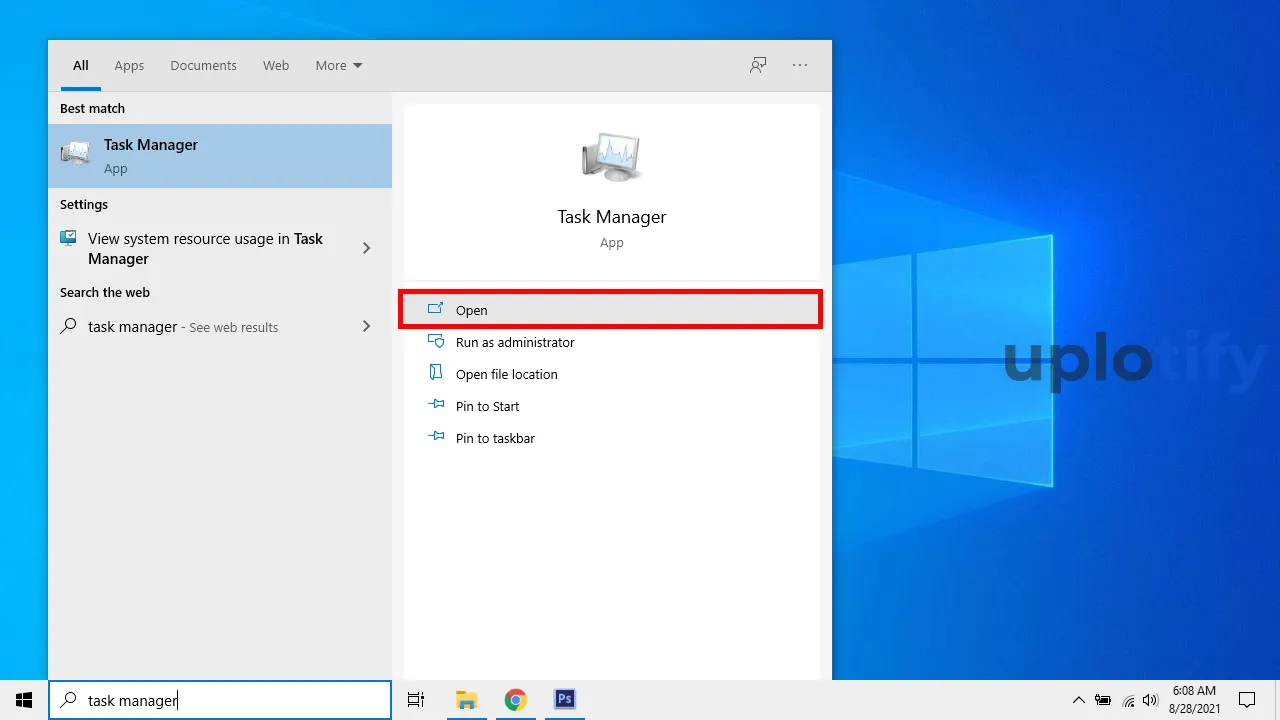This screenshot has height=720, width=1280.
Task: Click the monitor settings icon beside View system resource usage
Action: coord(68,238)
